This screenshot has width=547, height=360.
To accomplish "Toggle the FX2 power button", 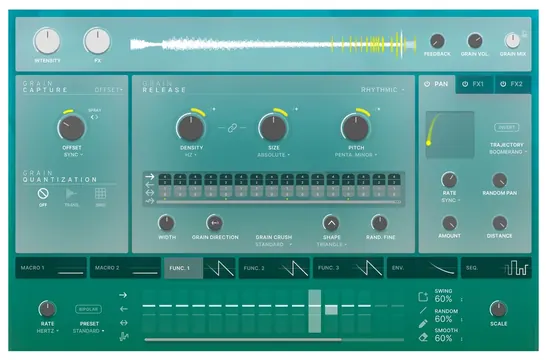I will point(503,84).
